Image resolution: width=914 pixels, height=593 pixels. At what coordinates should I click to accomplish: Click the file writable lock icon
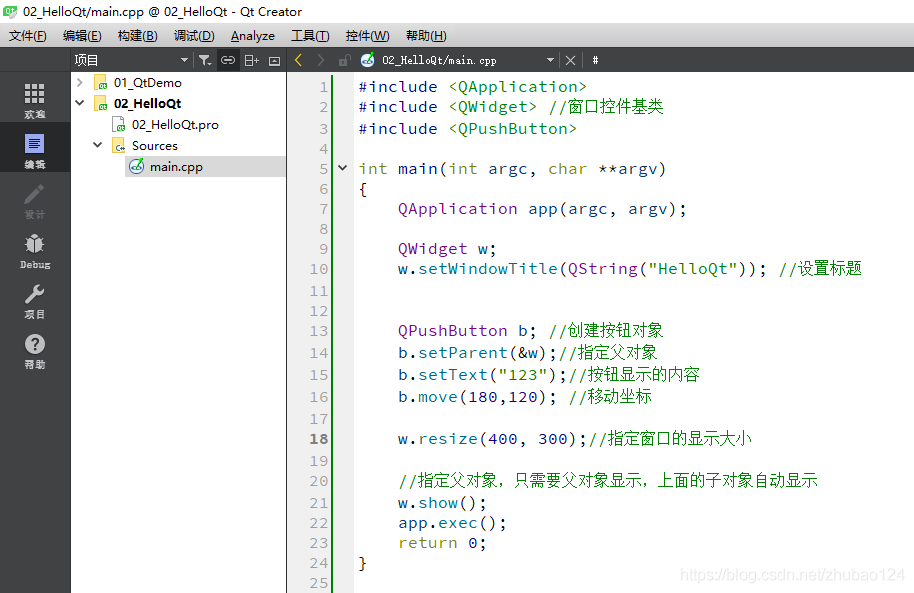[x=344, y=61]
